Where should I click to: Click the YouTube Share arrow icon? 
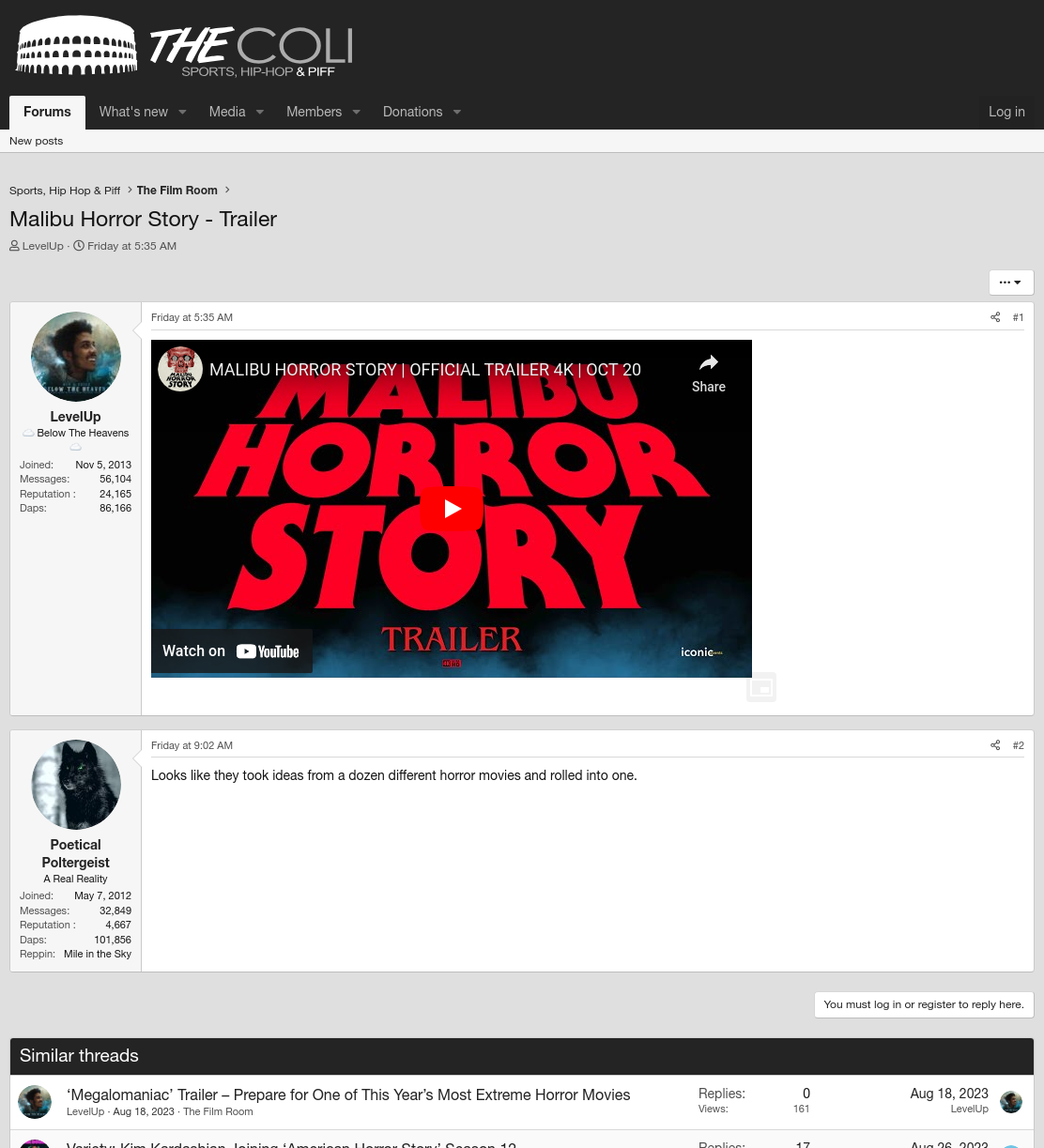point(709,363)
